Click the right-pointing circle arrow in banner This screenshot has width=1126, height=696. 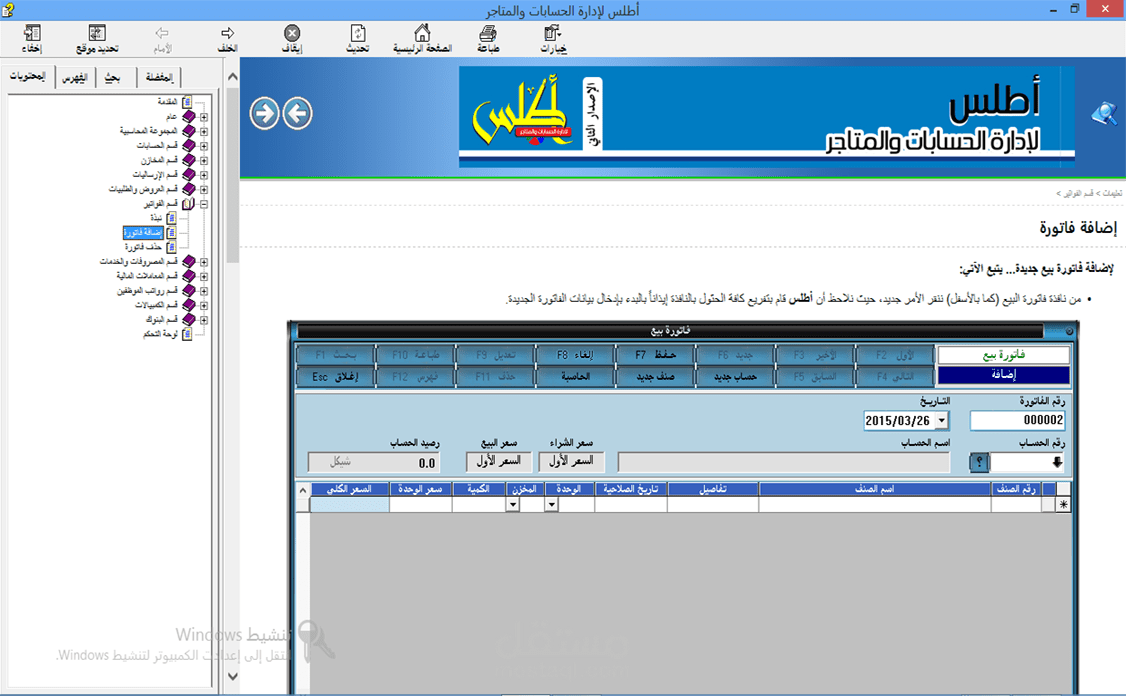[264, 113]
